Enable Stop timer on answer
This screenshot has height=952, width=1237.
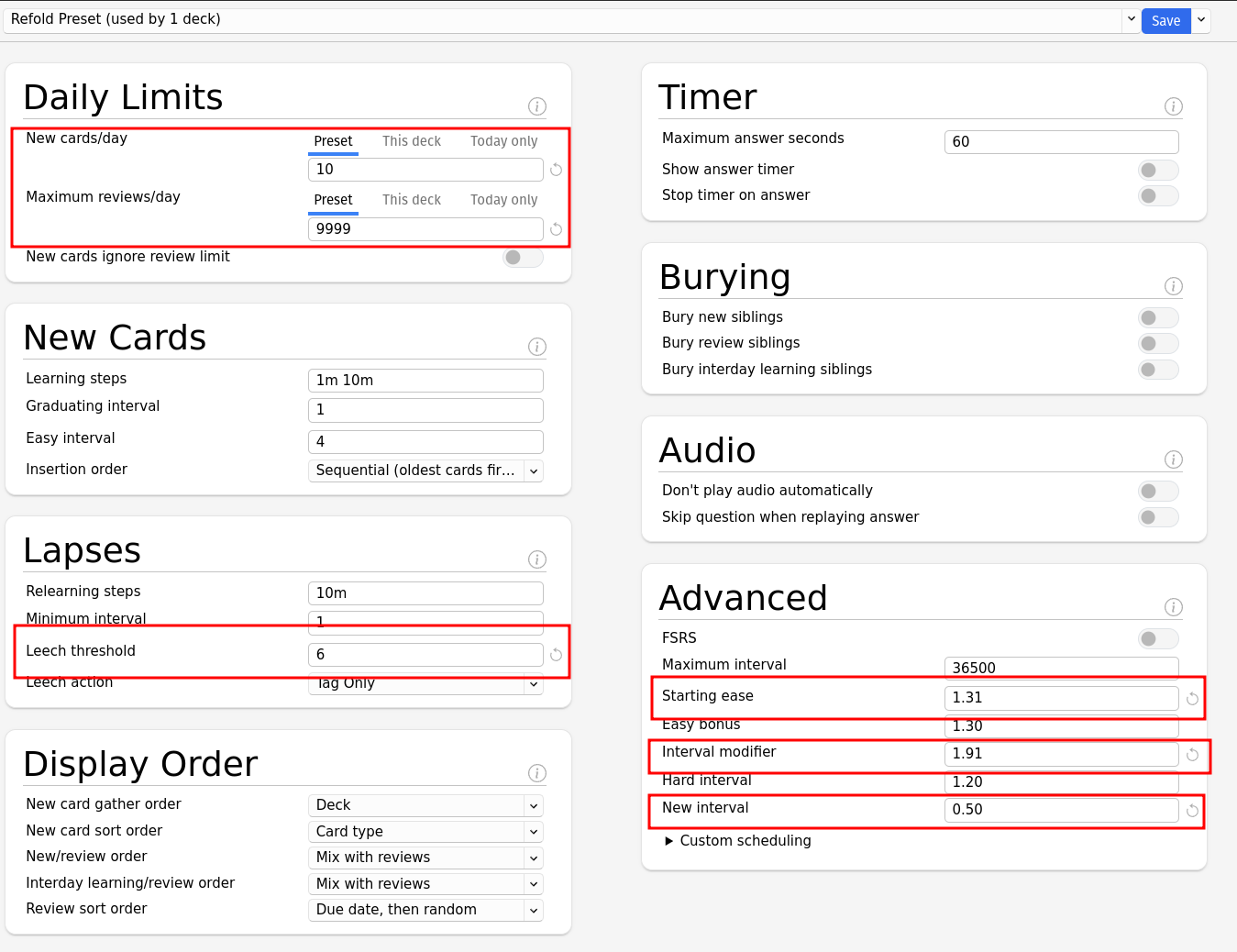tap(1157, 195)
